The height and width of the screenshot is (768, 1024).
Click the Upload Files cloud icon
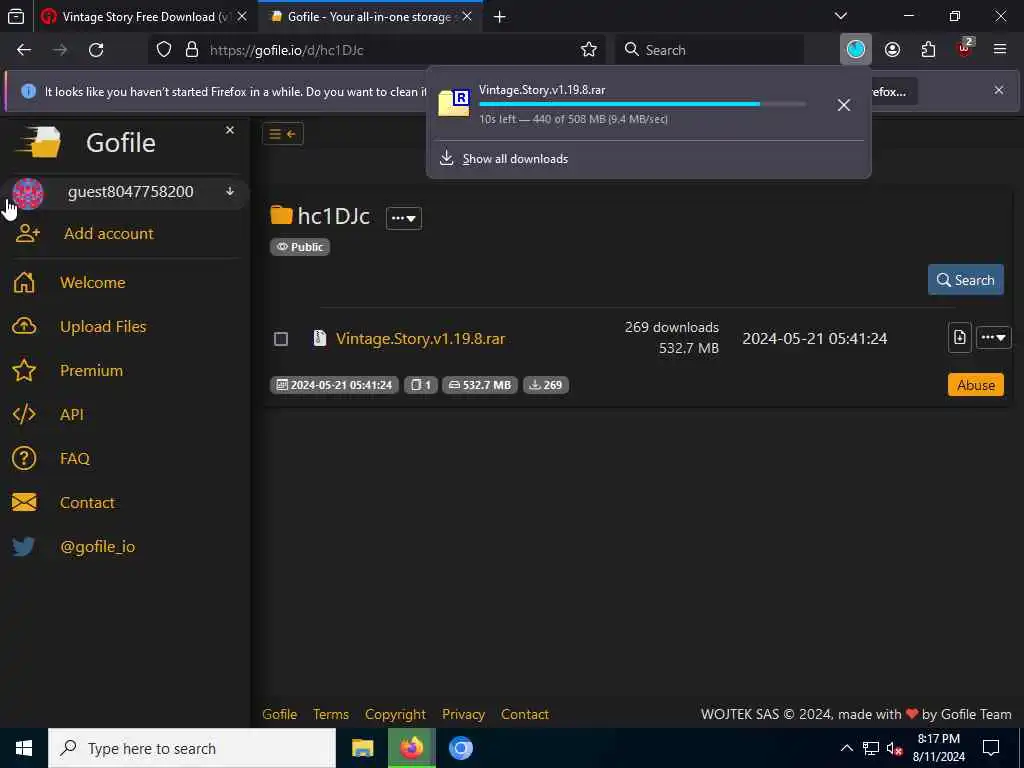tap(24, 326)
